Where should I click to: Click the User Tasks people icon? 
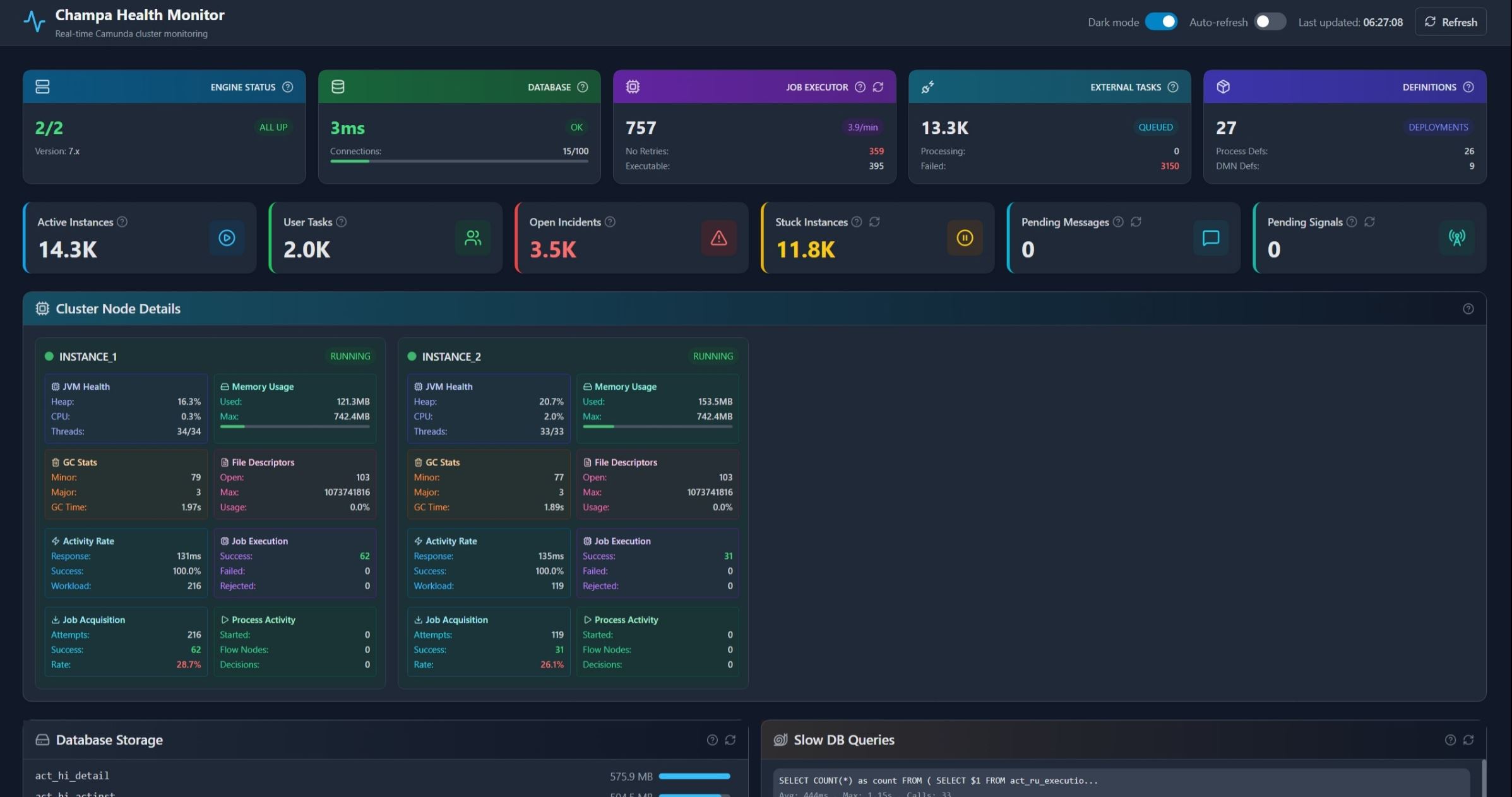click(x=473, y=238)
